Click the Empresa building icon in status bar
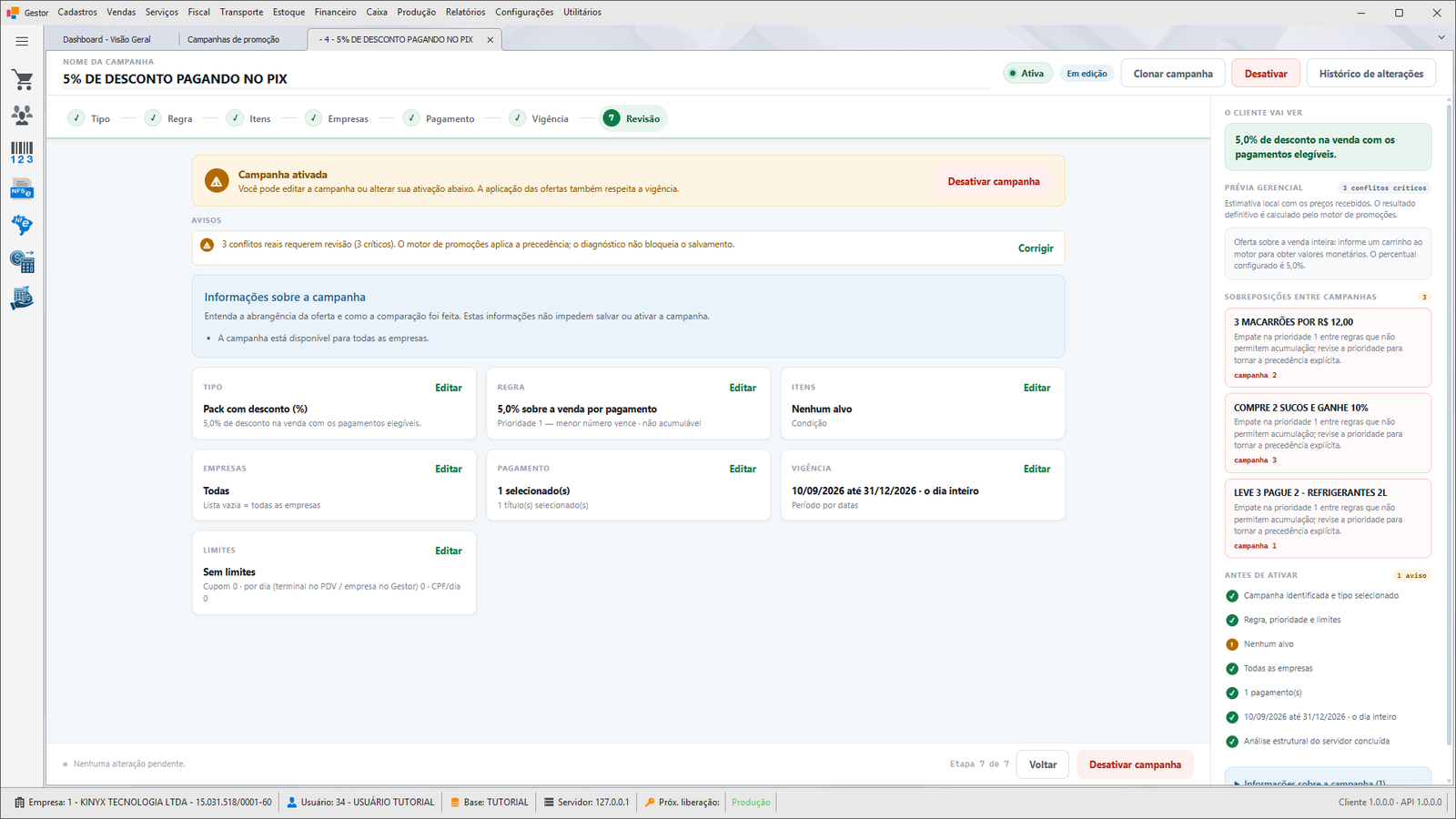The width and height of the screenshot is (1456, 819). click(x=20, y=803)
